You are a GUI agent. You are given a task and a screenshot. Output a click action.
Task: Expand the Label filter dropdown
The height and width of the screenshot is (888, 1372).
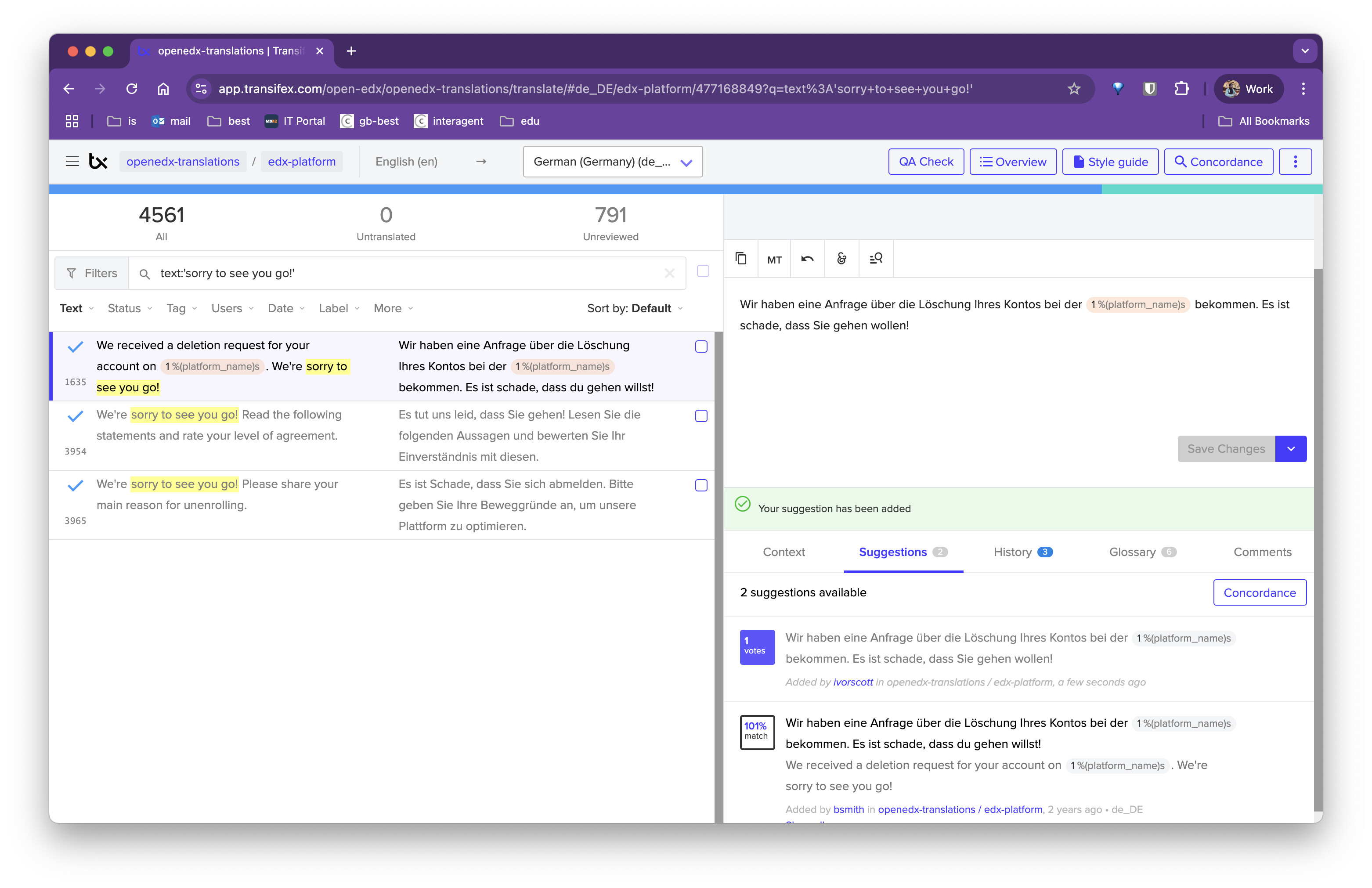[339, 308]
